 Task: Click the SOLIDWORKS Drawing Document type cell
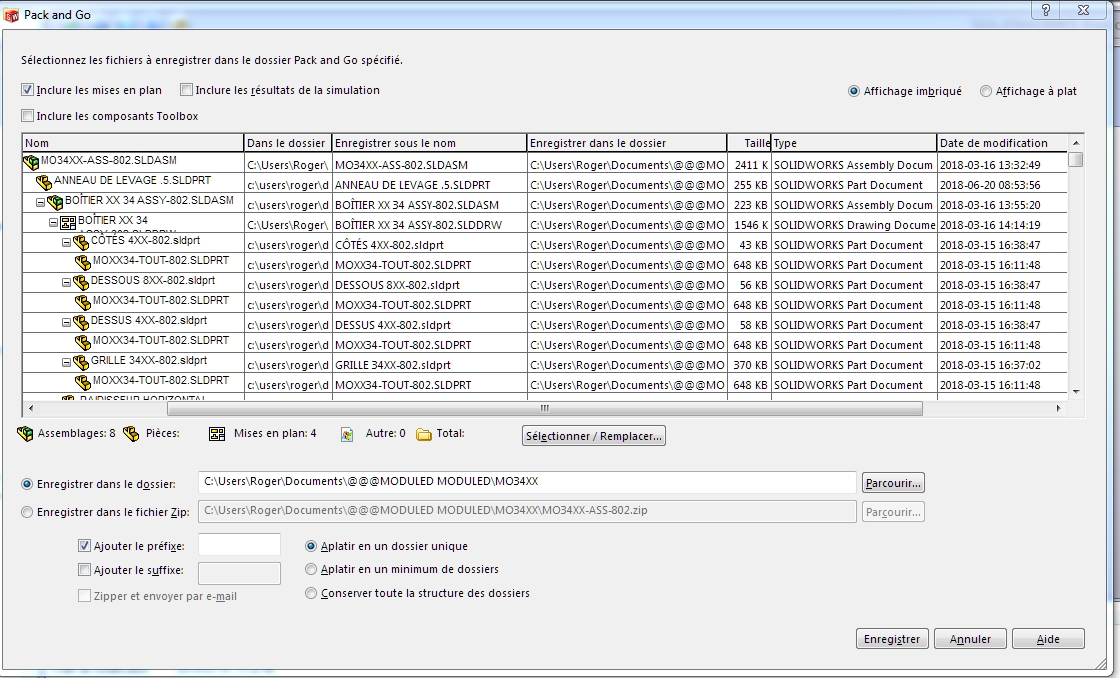[854, 224]
